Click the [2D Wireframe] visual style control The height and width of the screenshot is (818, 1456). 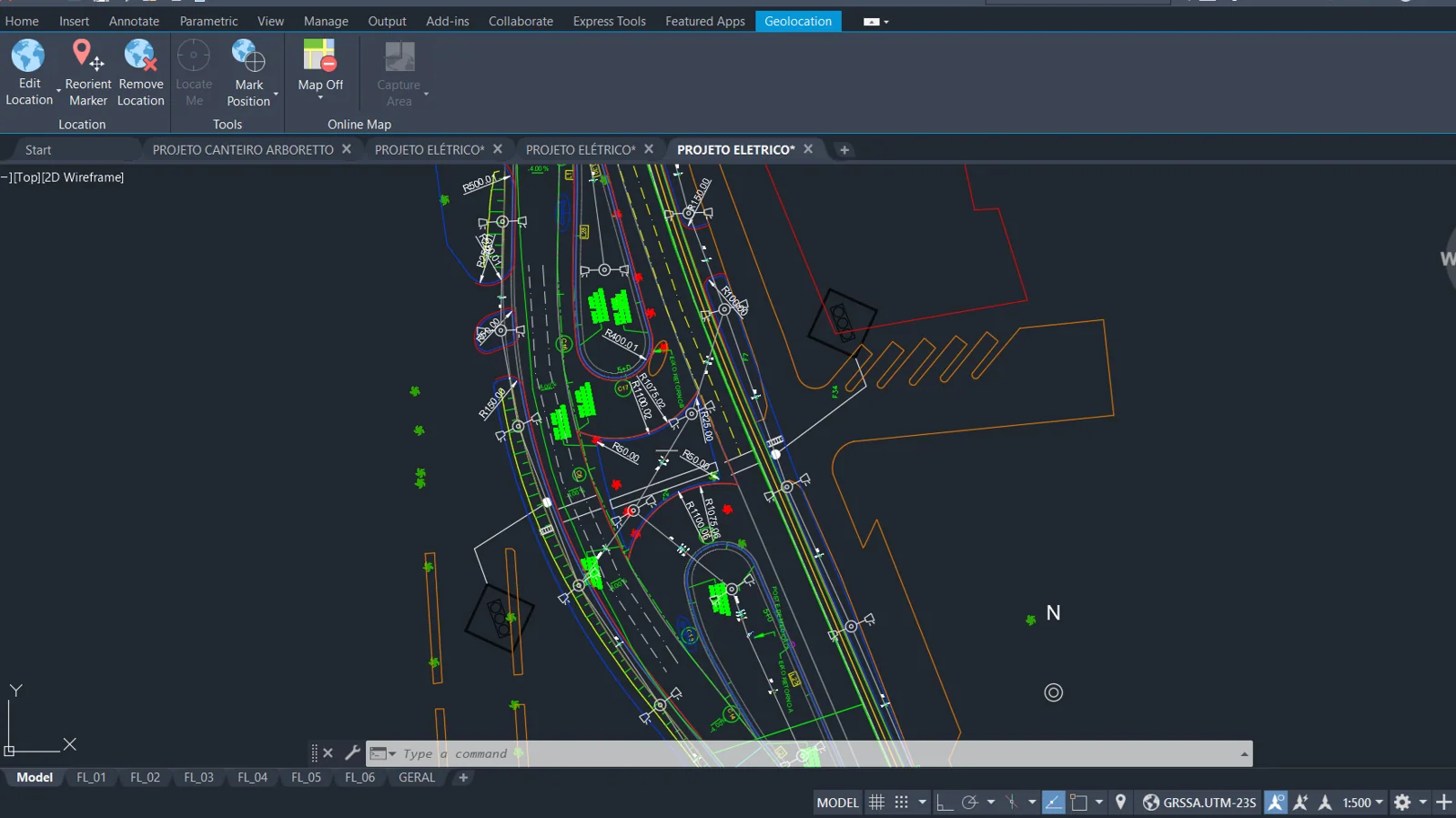tap(83, 177)
